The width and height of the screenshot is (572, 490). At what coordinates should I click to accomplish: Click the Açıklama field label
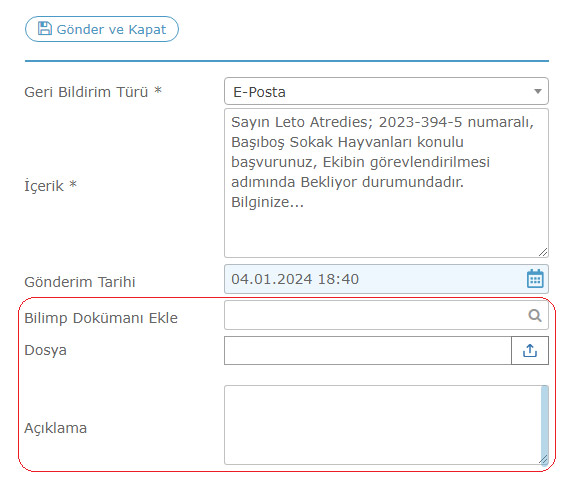pos(55,428)
